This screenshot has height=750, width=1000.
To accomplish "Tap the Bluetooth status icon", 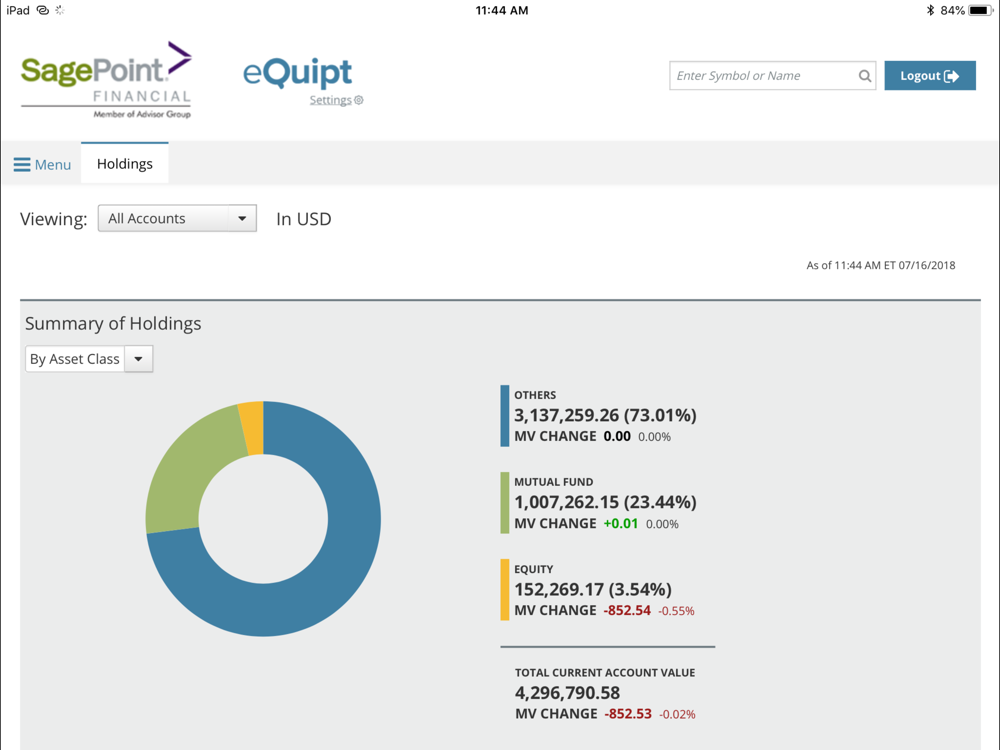I will 930,10.
